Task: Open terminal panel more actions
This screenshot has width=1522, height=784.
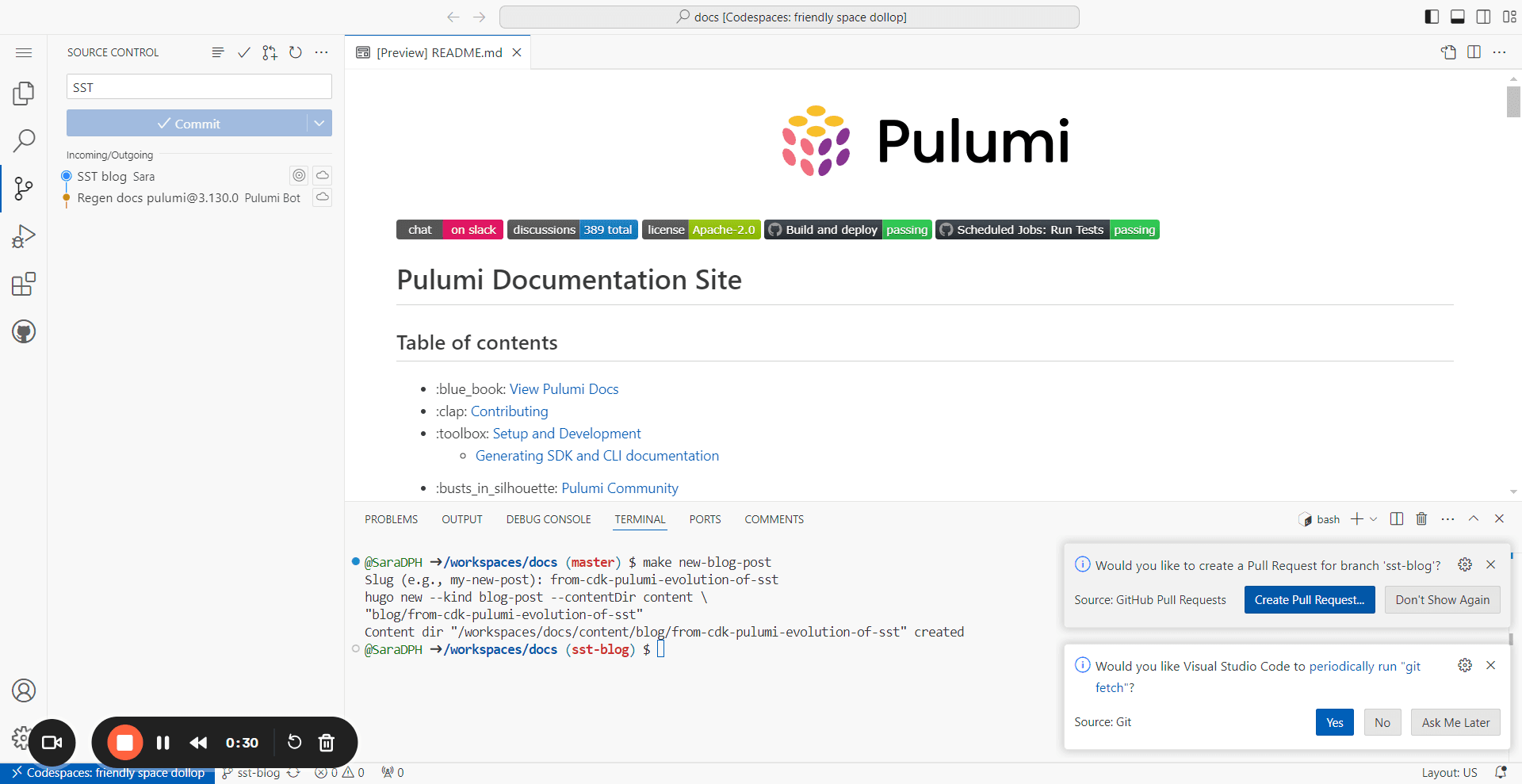Action: 1448,519
